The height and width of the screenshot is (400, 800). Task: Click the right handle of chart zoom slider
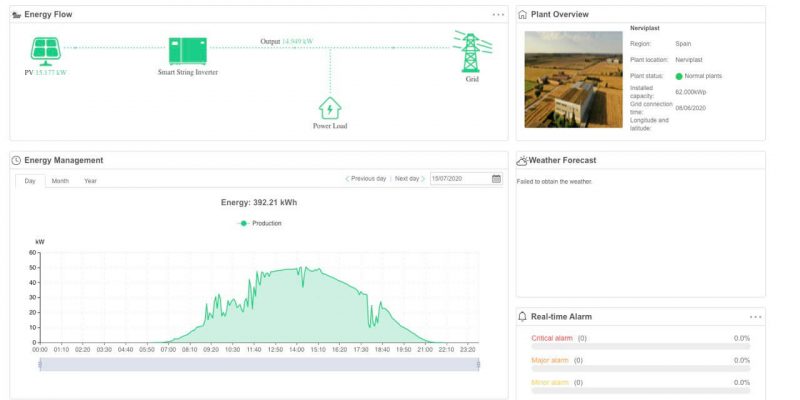click(x=479, y=364)
